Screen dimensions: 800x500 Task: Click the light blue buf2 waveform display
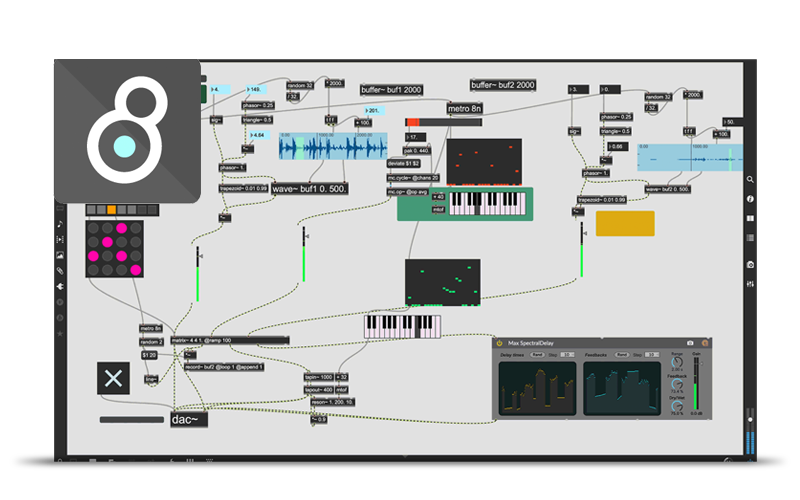[x=690, y=157]
